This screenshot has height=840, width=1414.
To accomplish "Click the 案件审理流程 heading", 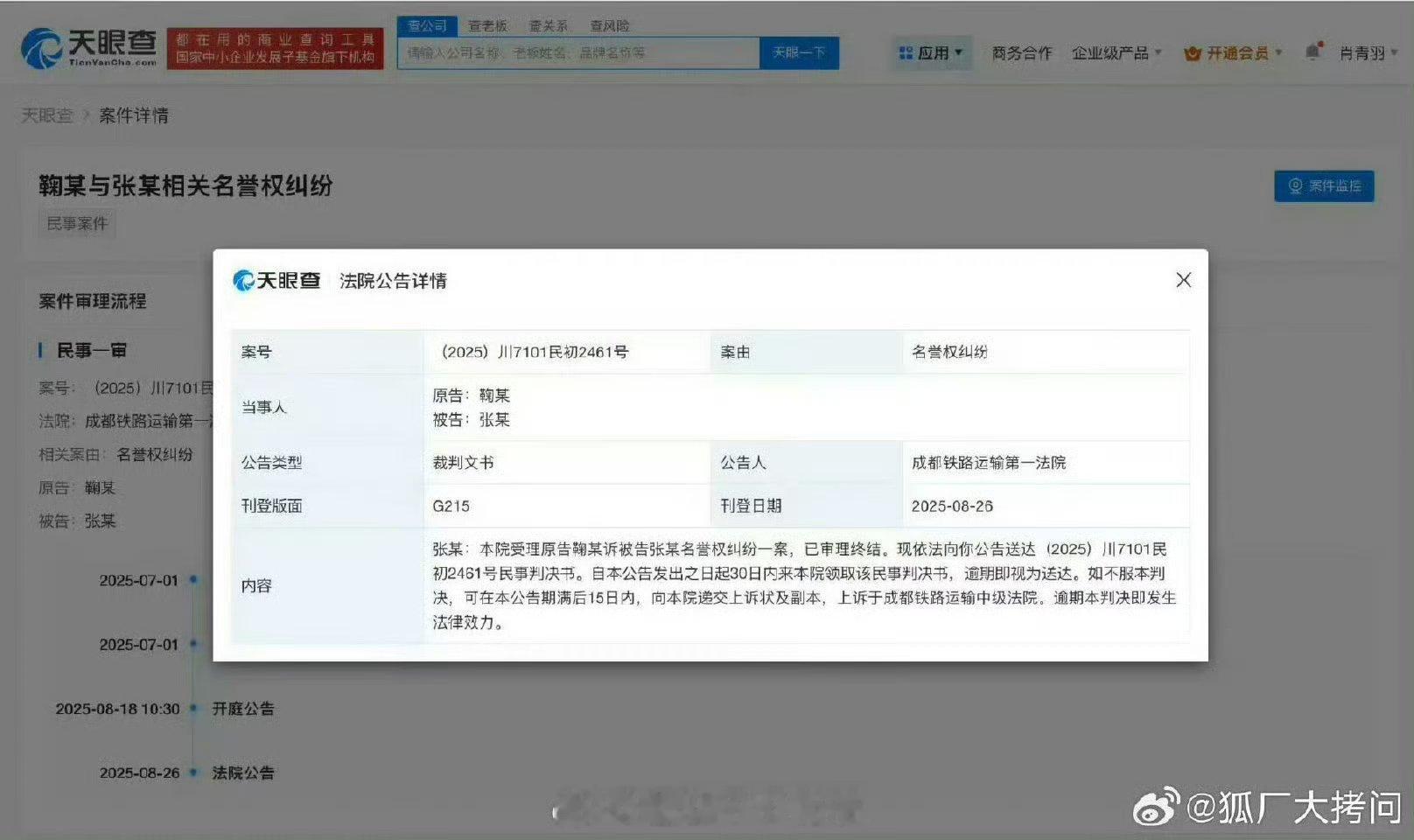I will pos(93,301).
